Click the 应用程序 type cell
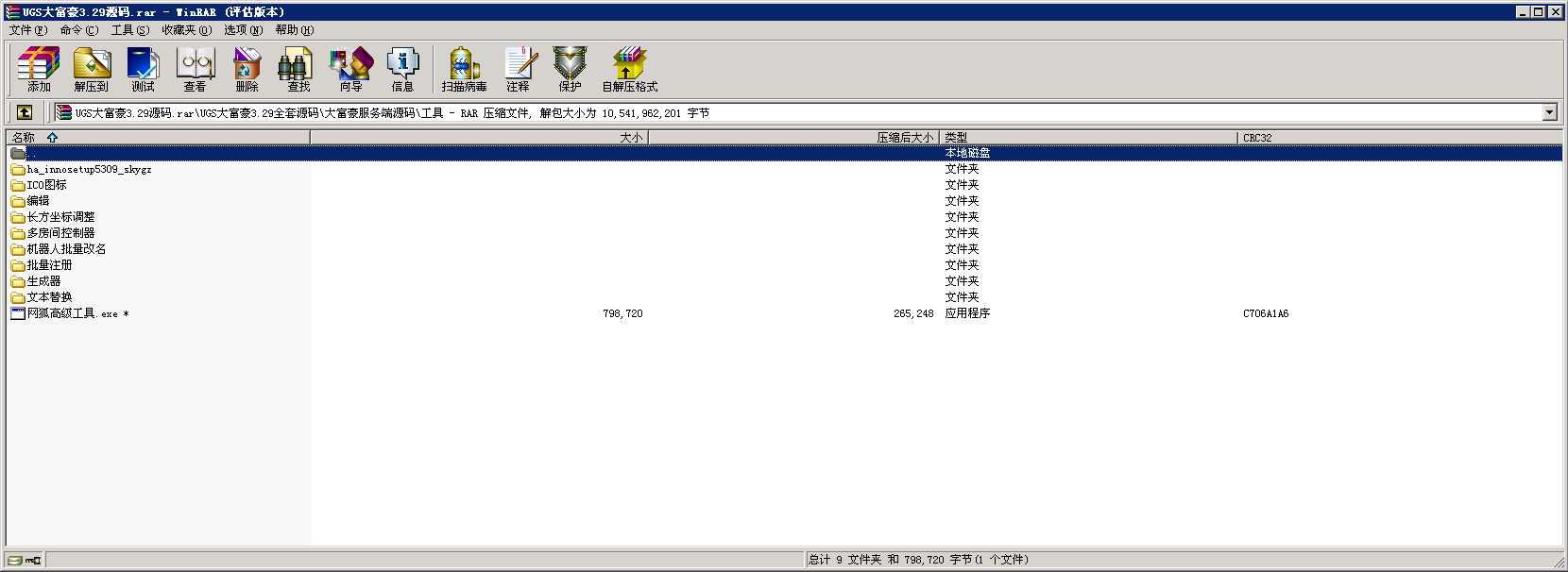Viewport: 1568px width, 572px height. 967,313
